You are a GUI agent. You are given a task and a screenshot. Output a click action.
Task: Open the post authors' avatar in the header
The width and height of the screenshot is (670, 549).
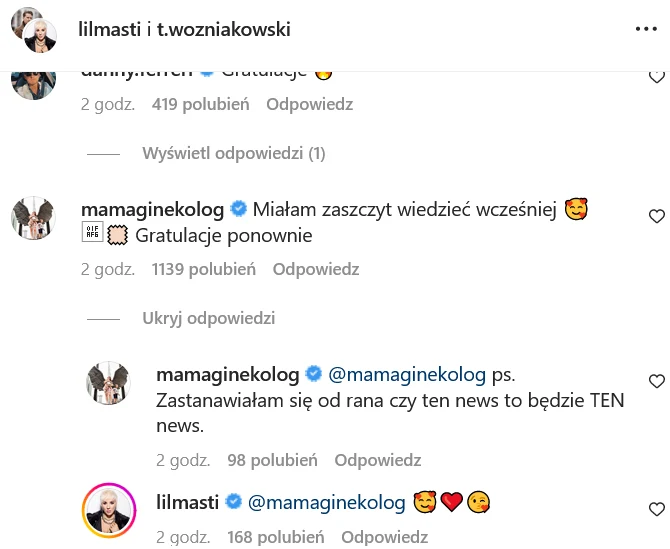tap(33, 29)
